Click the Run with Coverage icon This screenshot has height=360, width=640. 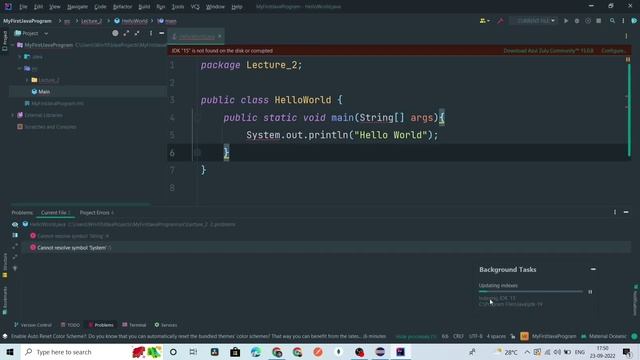588,21
